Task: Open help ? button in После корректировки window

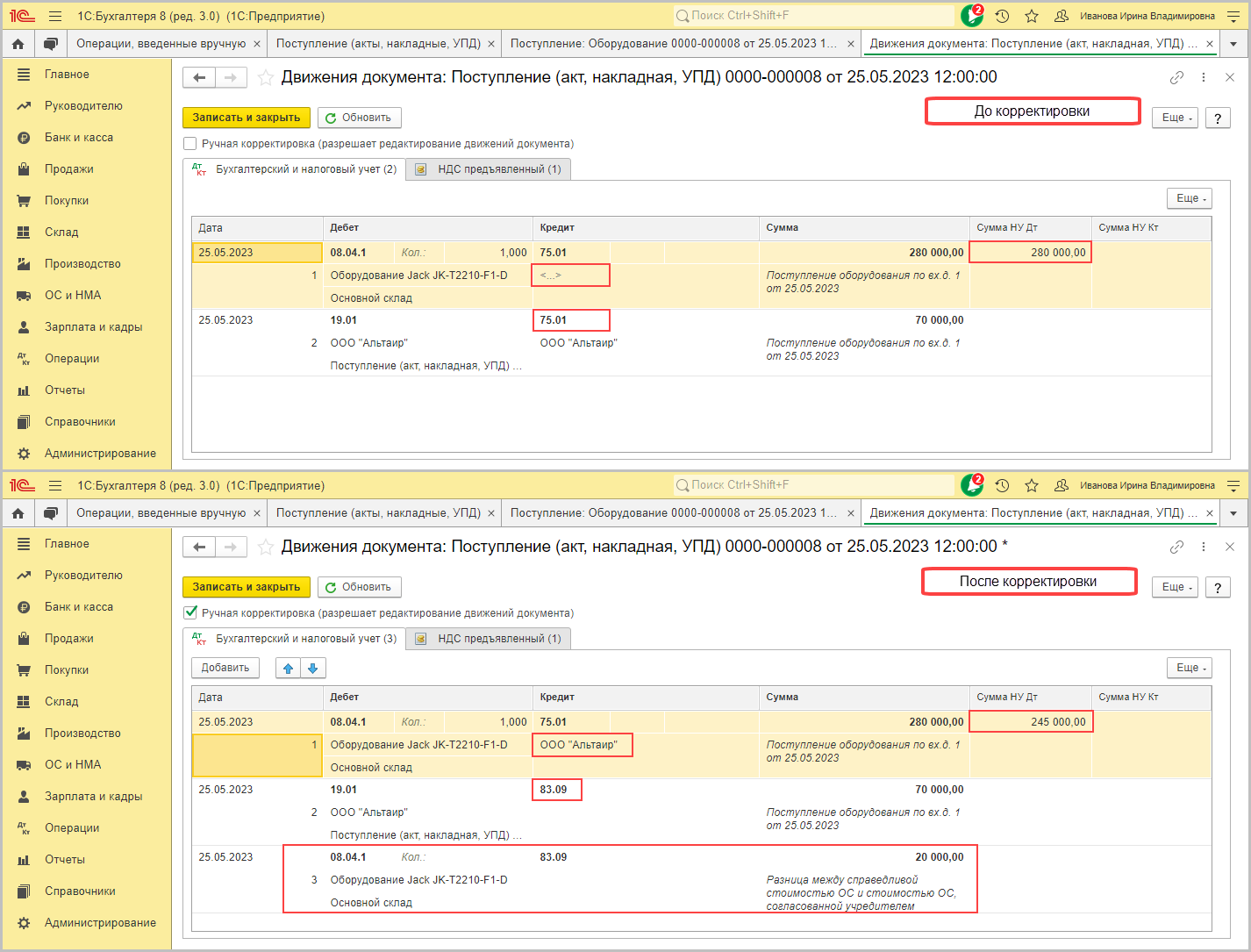Action: pyautogui.click(x=1218, y=587)
